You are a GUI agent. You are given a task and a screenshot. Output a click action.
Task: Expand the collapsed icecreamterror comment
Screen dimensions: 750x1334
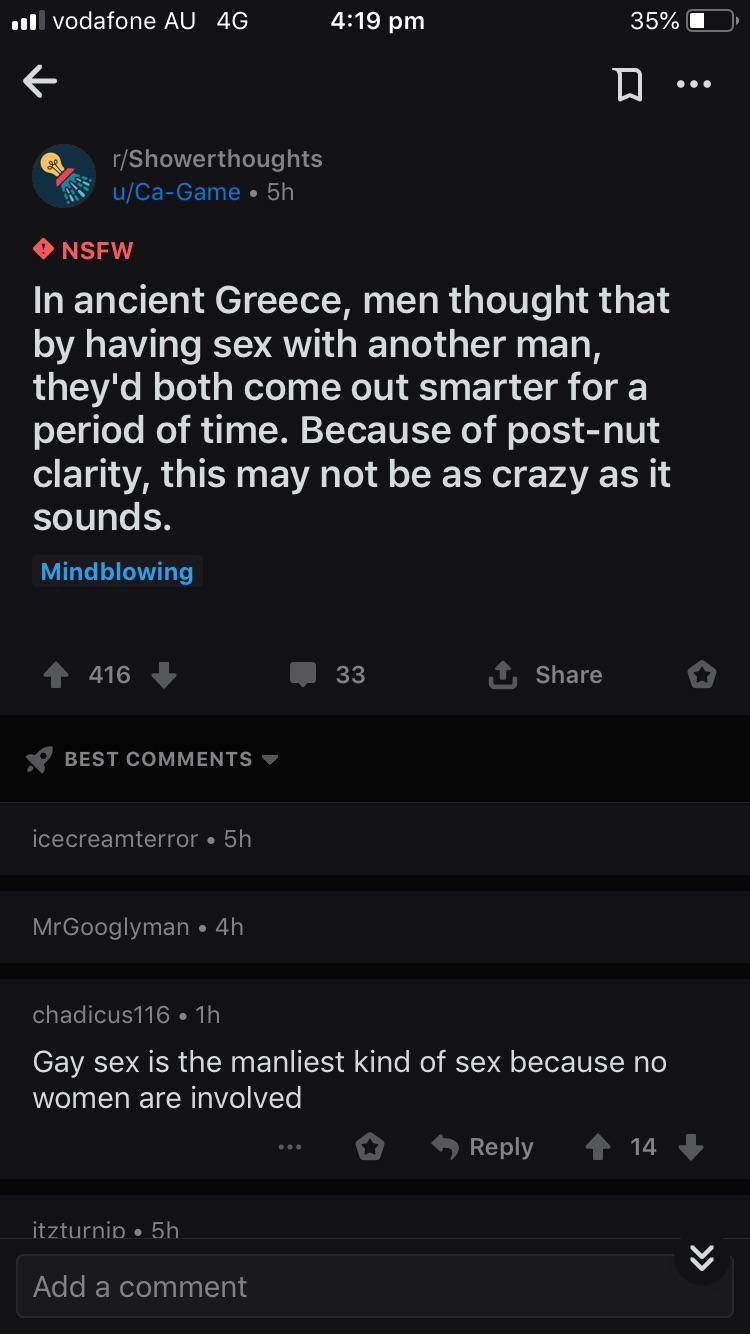point(142,839)
